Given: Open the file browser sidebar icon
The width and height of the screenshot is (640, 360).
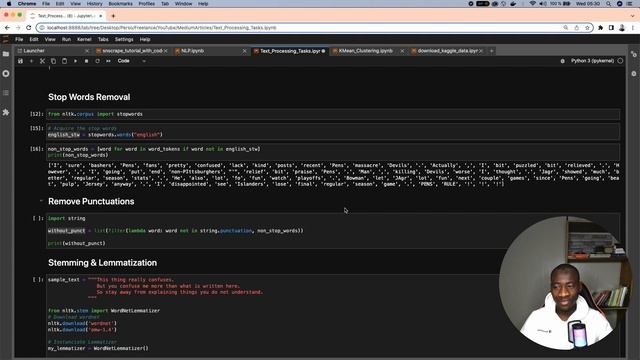Looking at the screenshot, I should pos(6,54).
